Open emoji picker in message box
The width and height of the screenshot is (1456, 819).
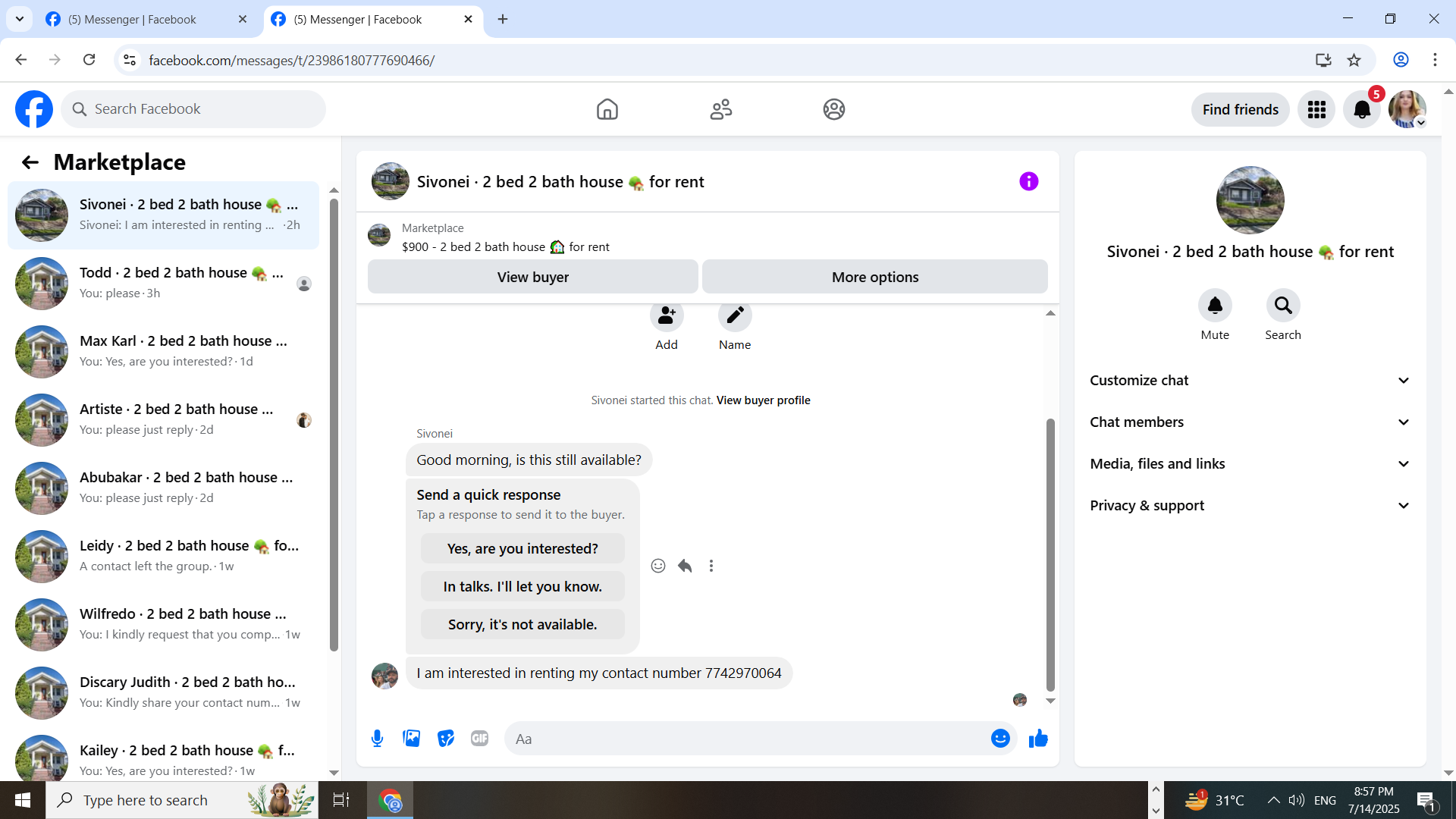click(1000, 739)
